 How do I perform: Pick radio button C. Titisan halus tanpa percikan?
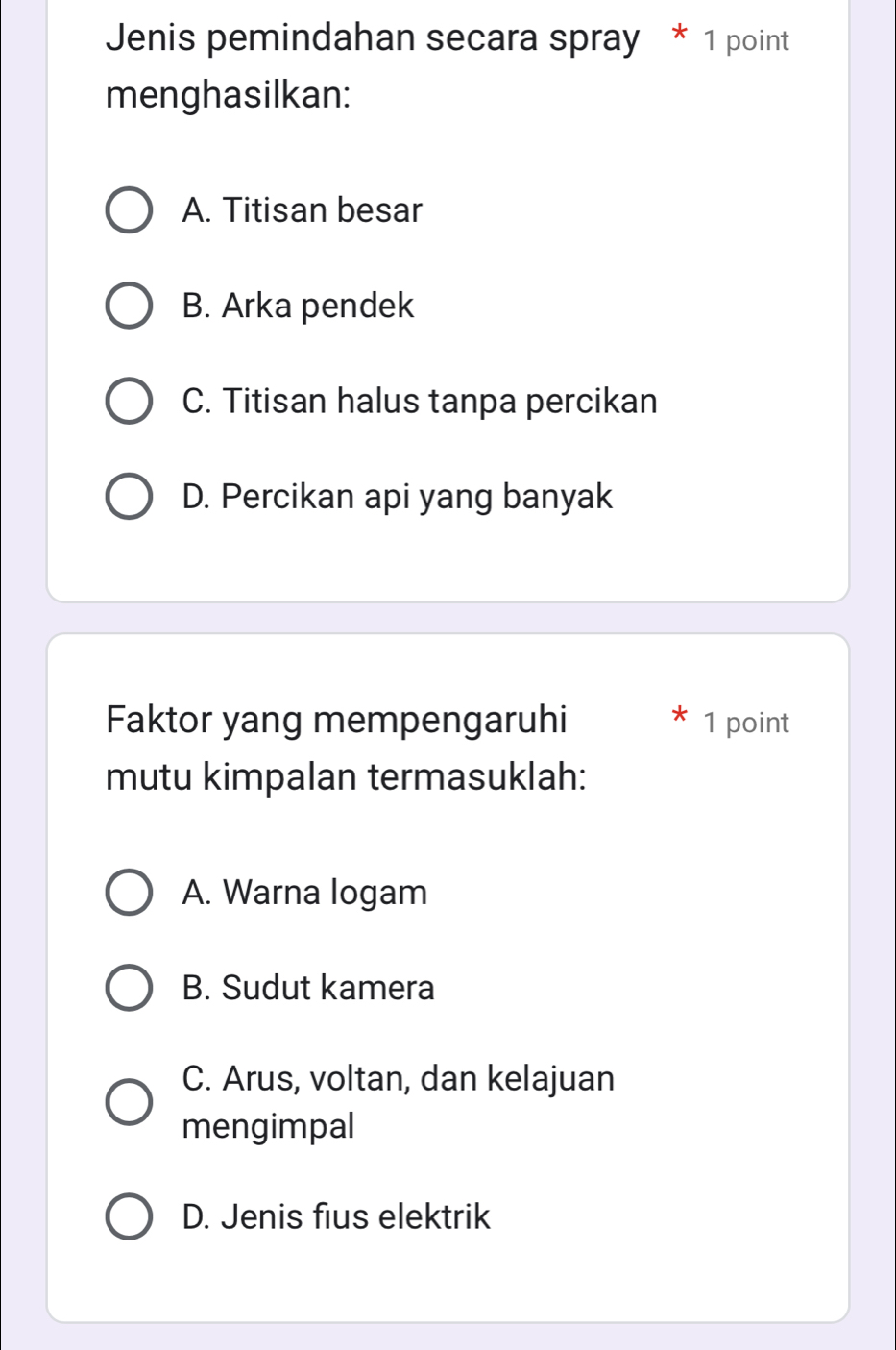[x=128, y=401]
